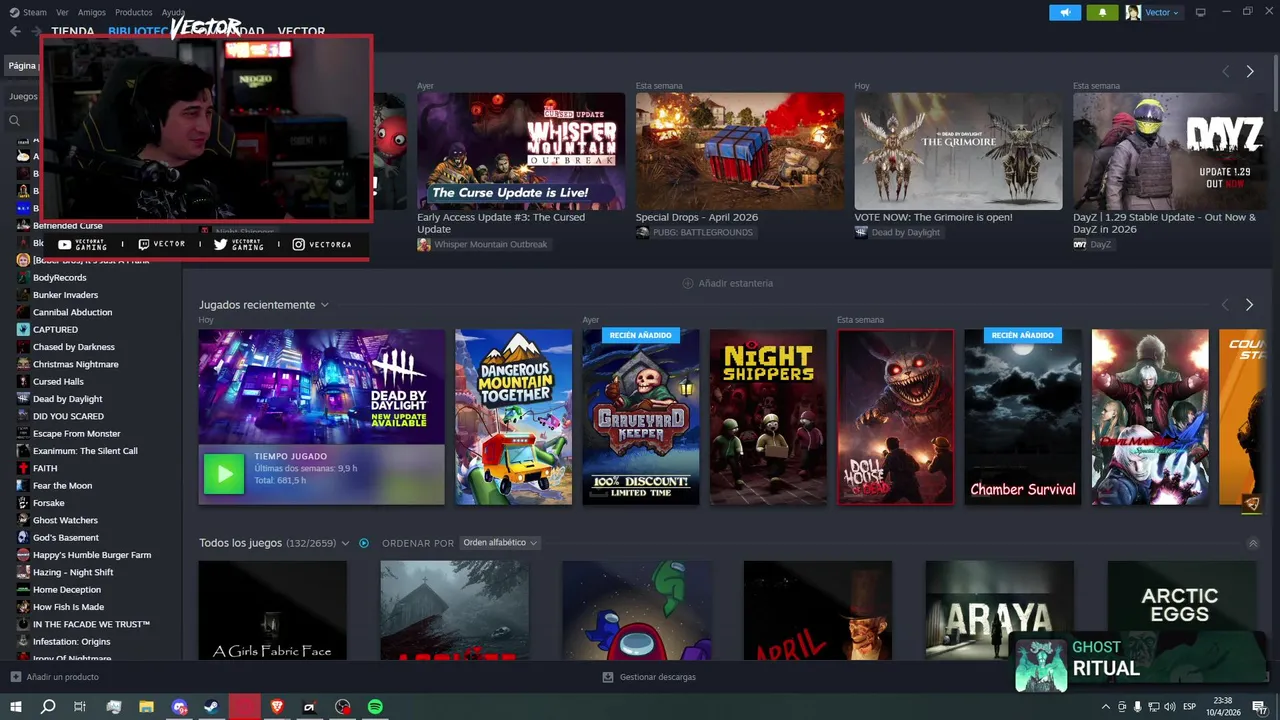Open Chamber Survival game cover

(1023, 417)
